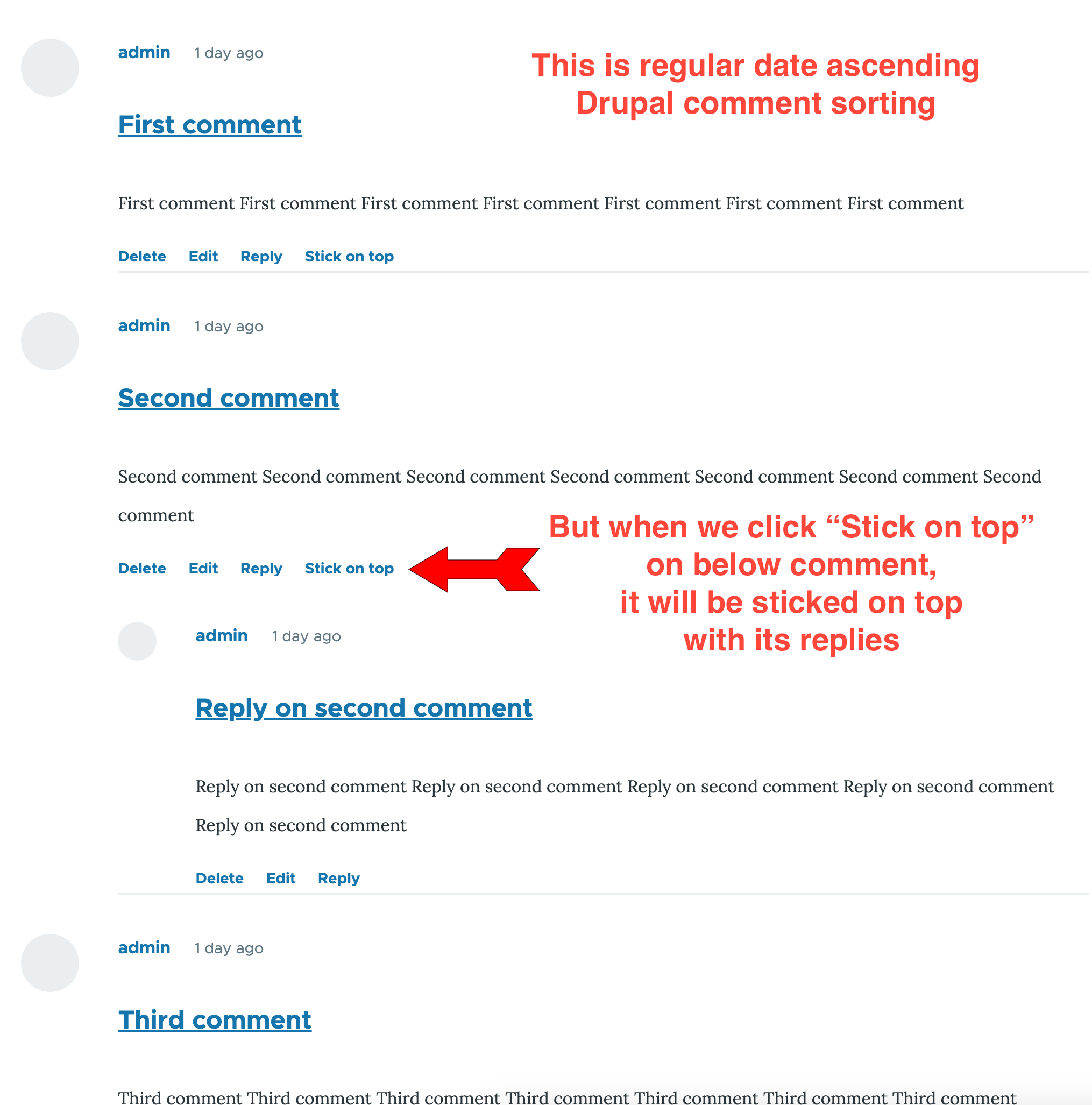This screenshot has width=1092, height=1105.
Task: Click the 'Stick on top' link on First comment
Action: click(x=349, y=256)
